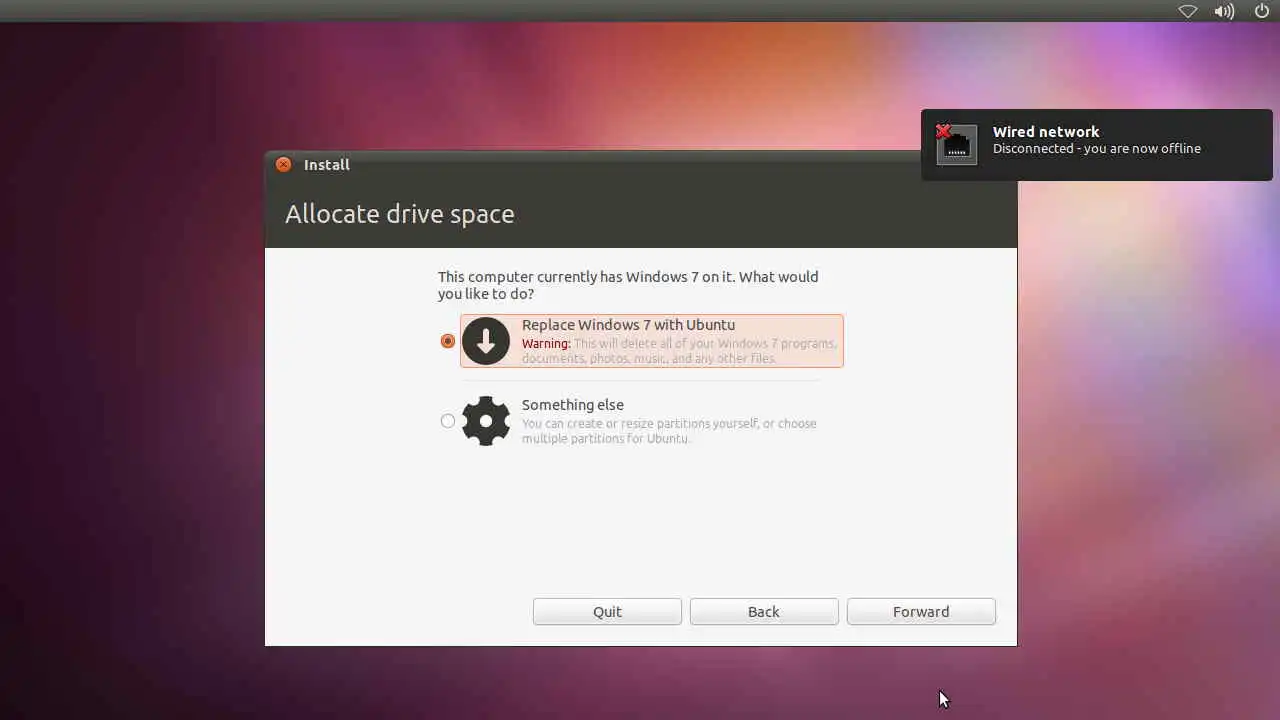Image resolution: width=1280 pixels, height=720 pixels.
Task: Click the down-arrow Replace Windows icon
Action: [x=486, y=341]
